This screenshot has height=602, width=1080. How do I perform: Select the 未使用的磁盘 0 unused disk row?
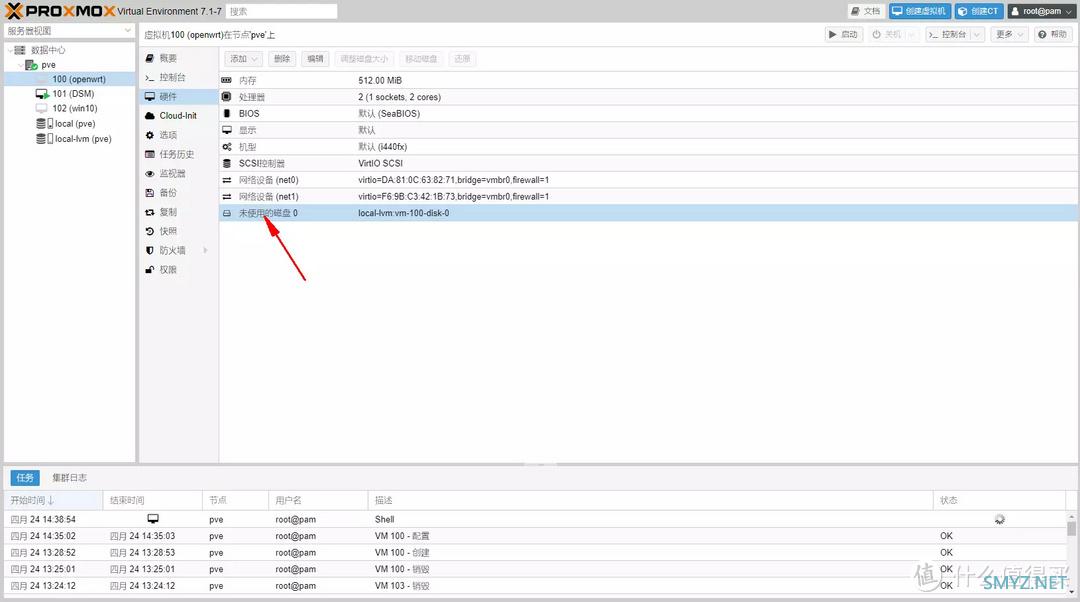tap(649, 213)
